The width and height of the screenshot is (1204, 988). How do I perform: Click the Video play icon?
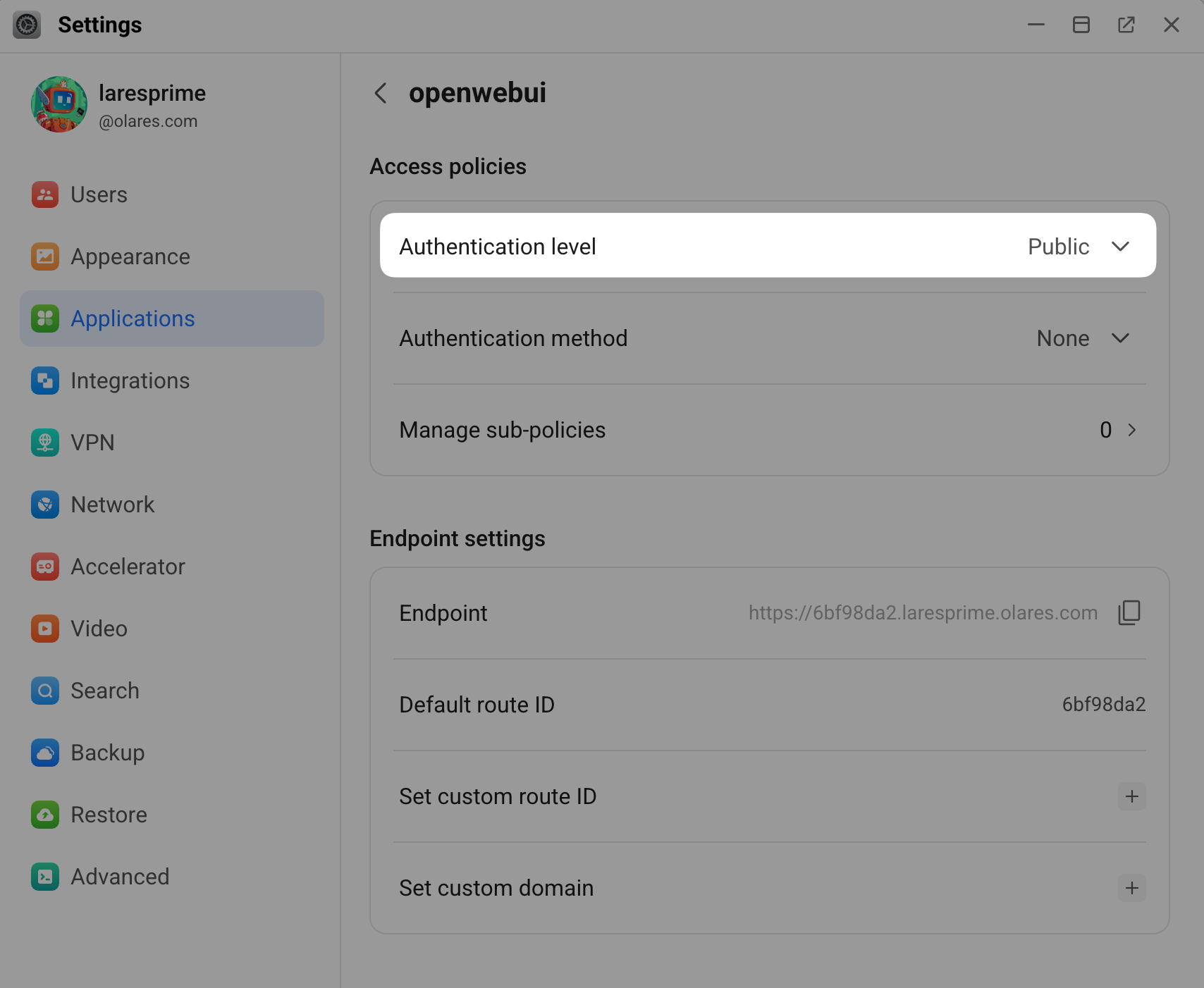click(45, 629)
